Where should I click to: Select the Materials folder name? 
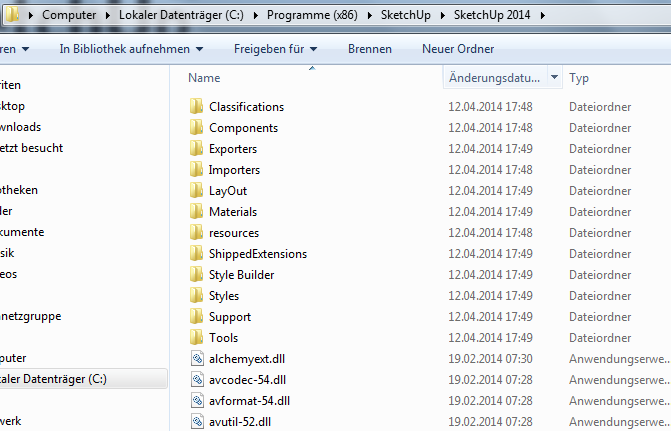232,212
